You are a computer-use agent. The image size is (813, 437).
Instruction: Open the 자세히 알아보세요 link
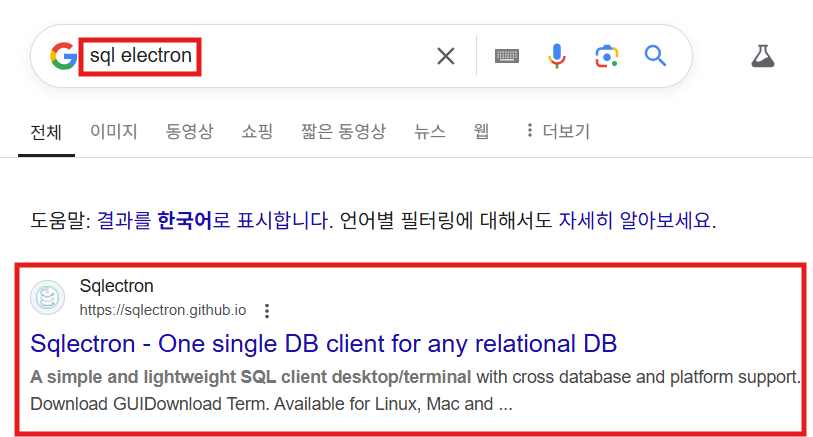coord(635,220)
